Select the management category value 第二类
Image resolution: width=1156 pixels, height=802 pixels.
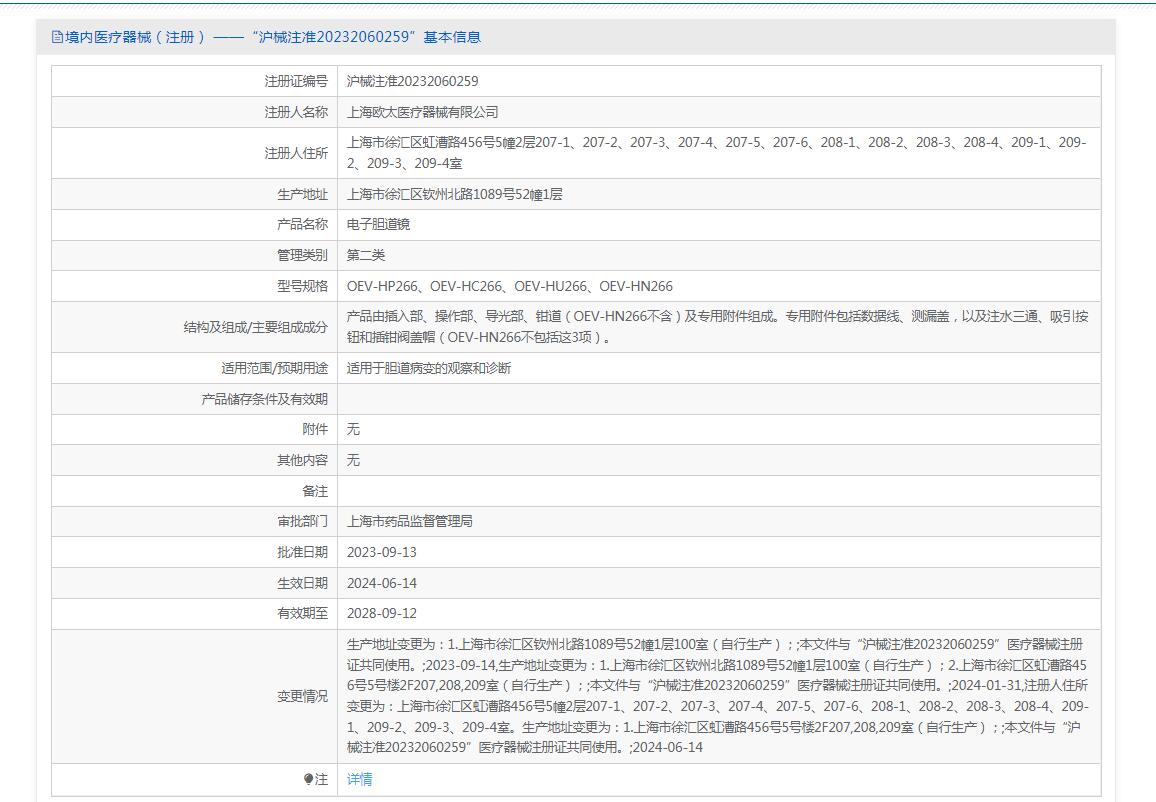[x=366, y=255]
